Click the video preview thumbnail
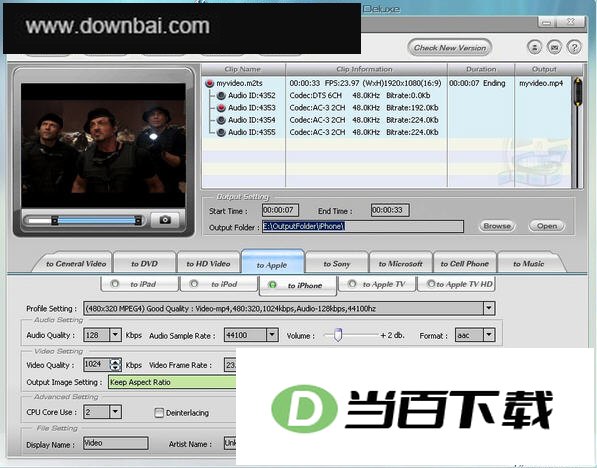The width and height of the screenshot is (597, 468). [x=103, y=145]
